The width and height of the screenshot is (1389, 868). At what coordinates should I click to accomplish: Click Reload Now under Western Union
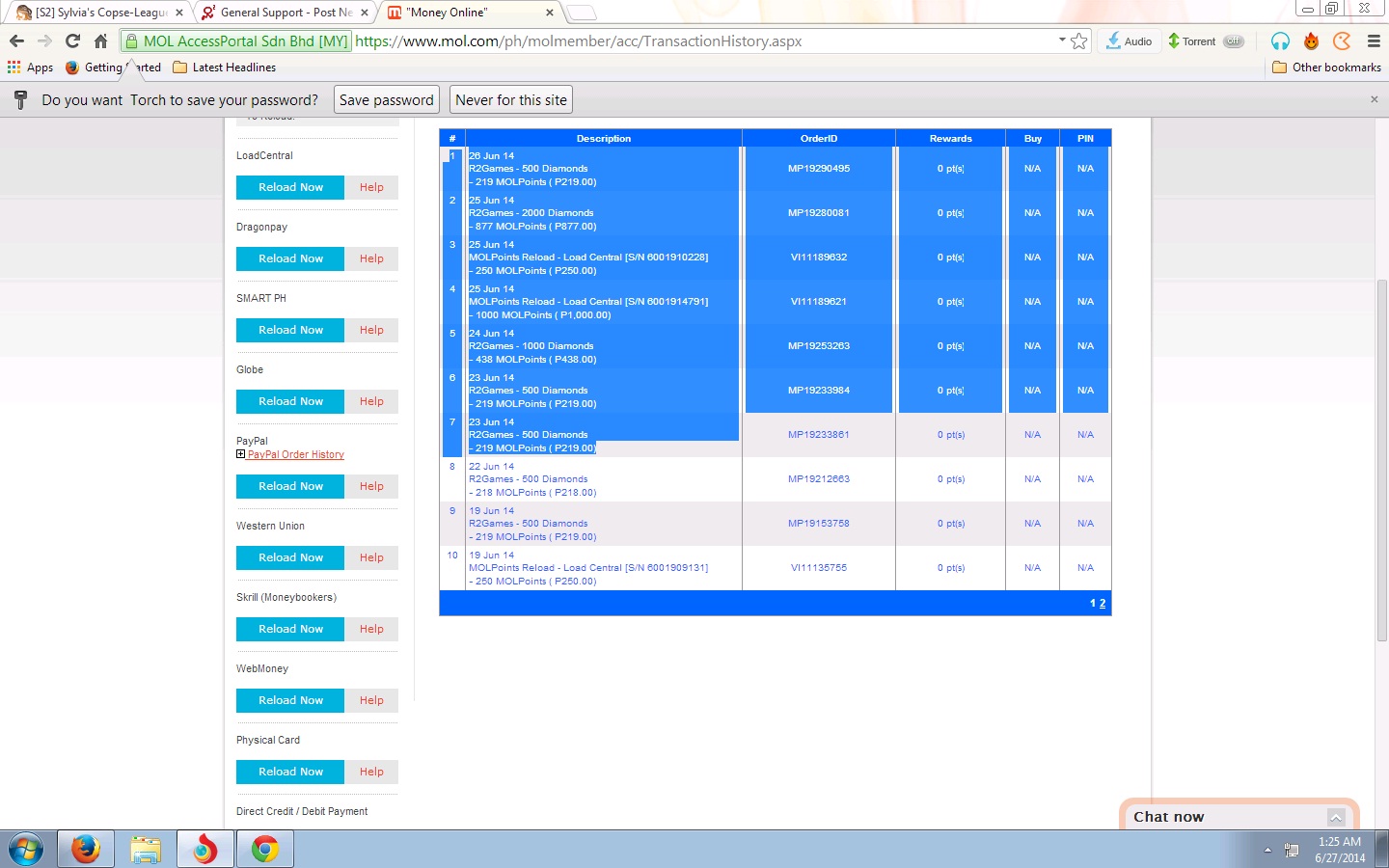point(290,557)
